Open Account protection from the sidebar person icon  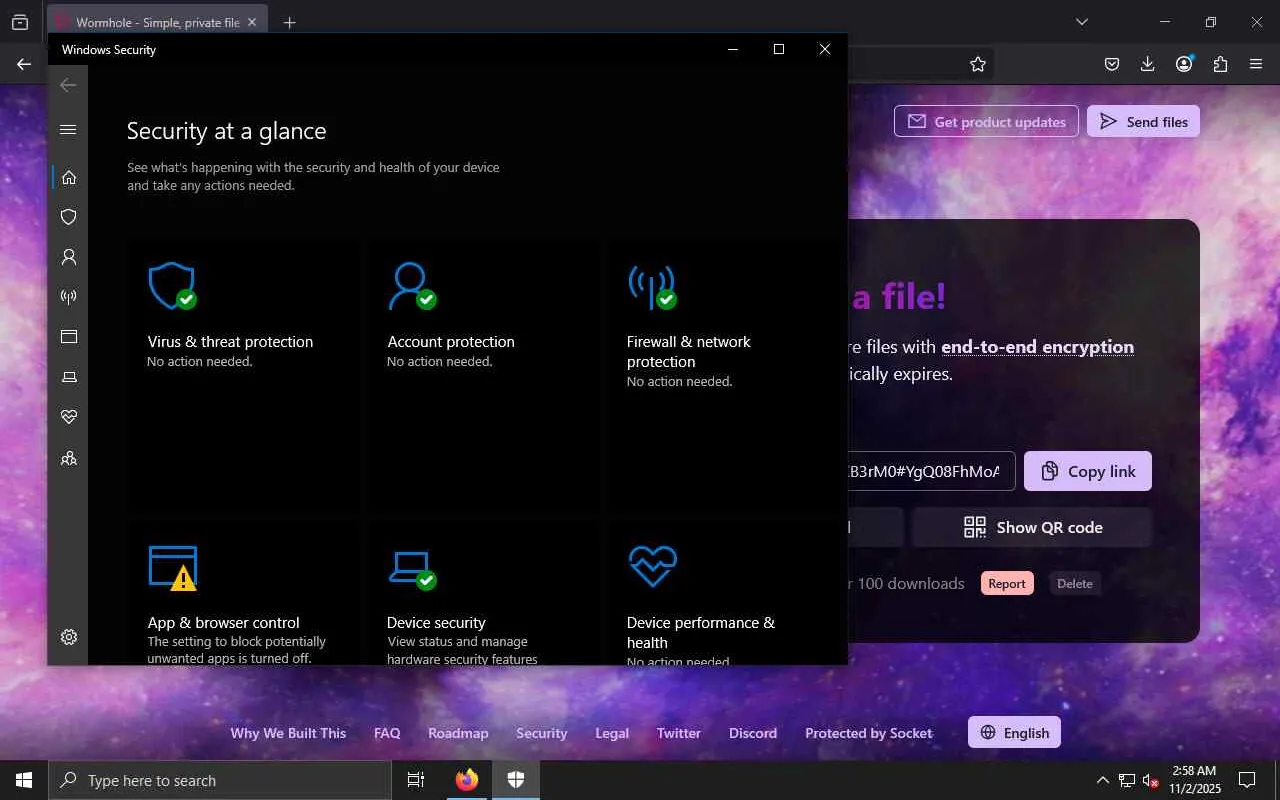(x=68, y=257)
